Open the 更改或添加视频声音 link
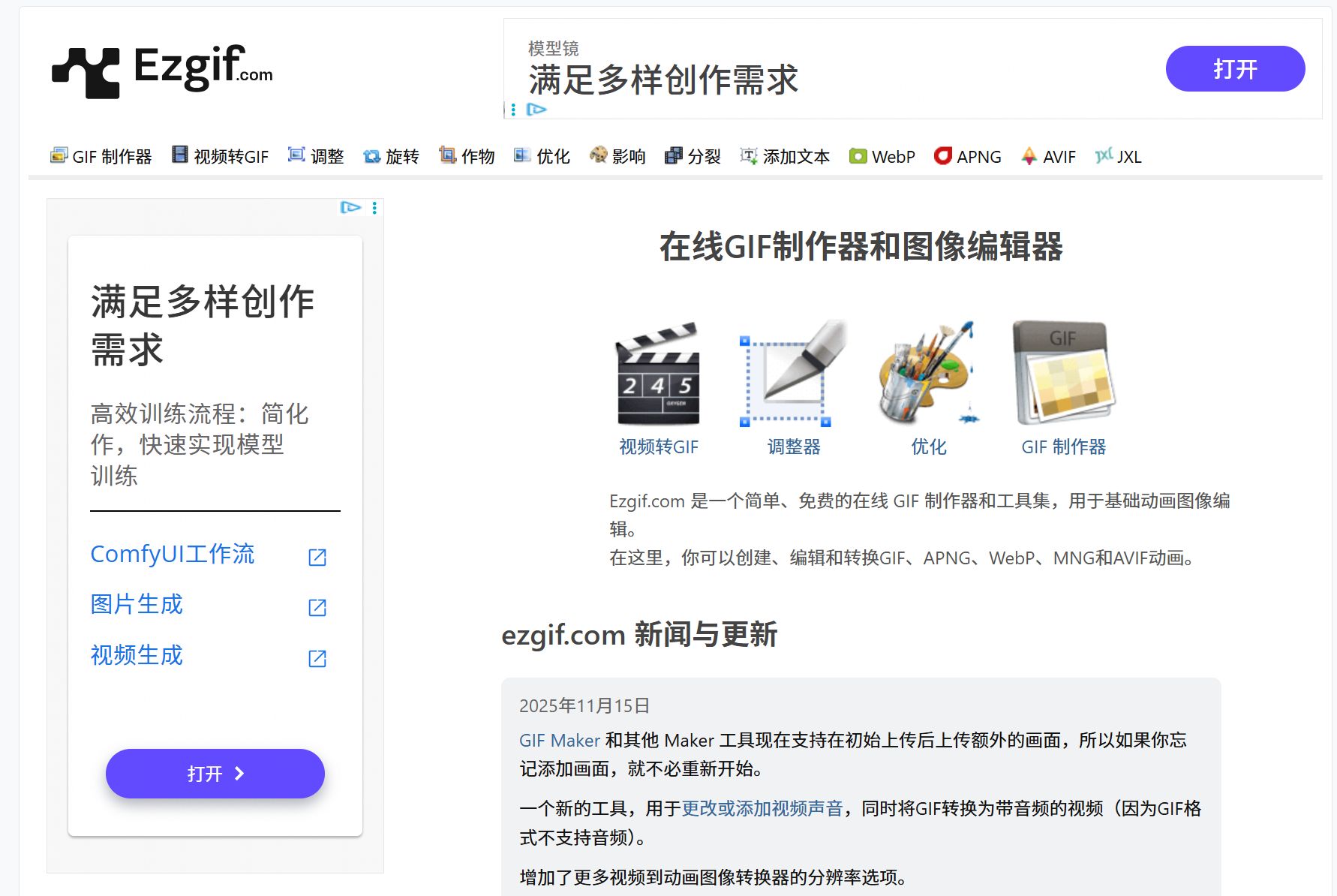1337x896 pixels. [762, 809]
